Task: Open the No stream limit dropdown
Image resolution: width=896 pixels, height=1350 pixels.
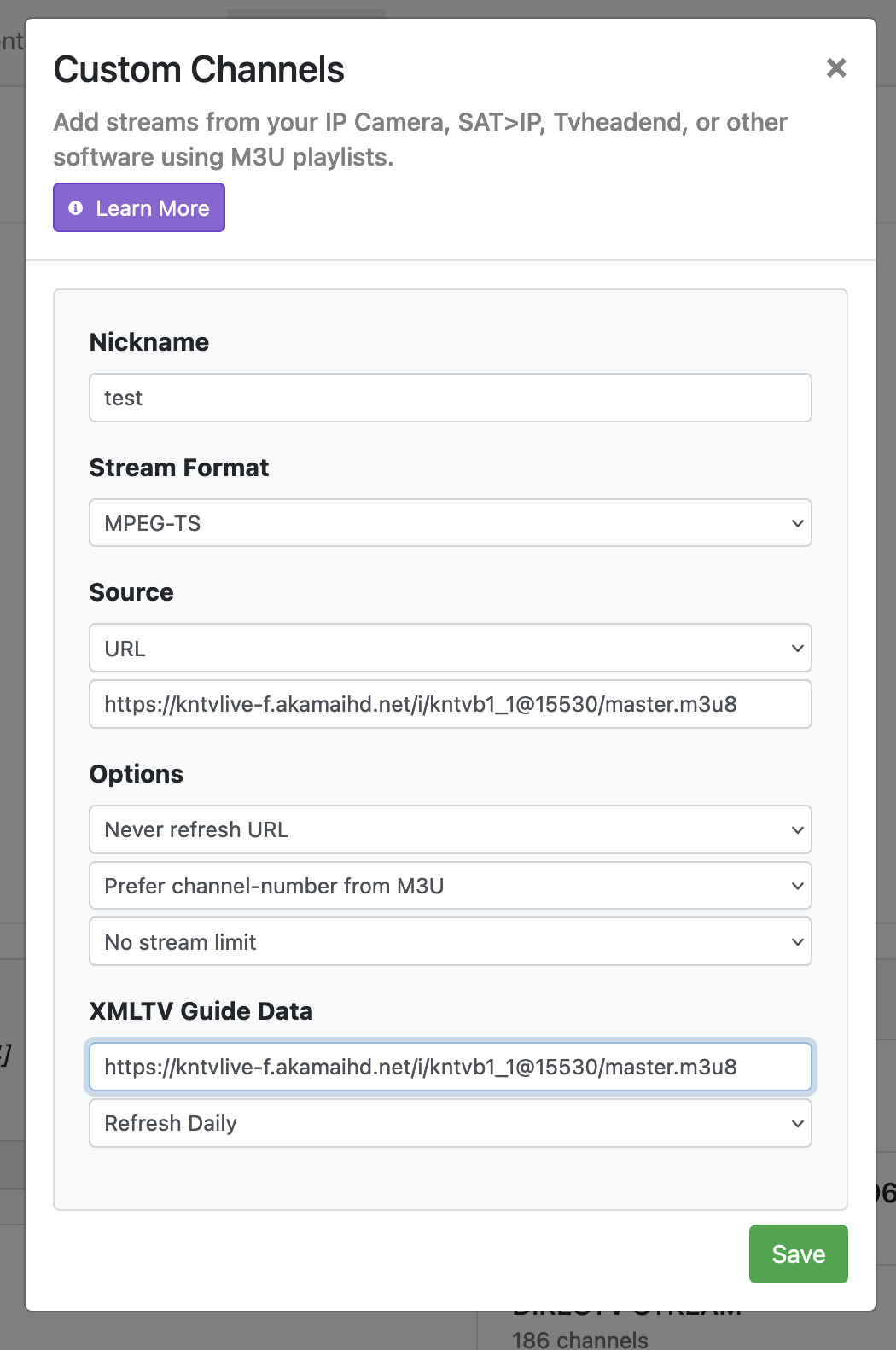Action: [x=450, y=942]
